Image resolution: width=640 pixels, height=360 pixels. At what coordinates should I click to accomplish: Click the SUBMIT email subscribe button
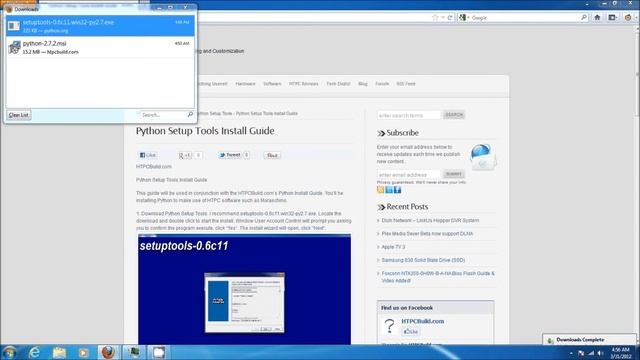453,174
